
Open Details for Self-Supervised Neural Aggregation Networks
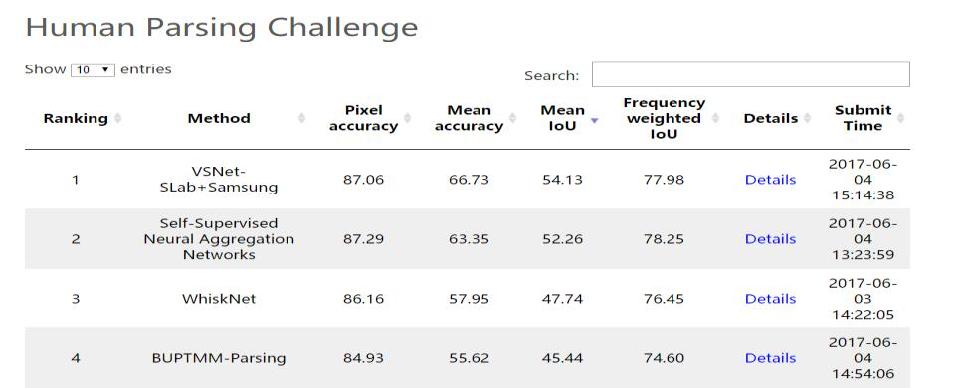[x=770, y=239]
